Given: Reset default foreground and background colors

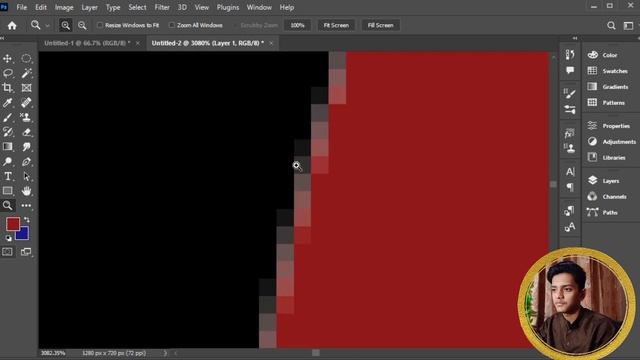Looking at the screenshot, I should (9, 238).
